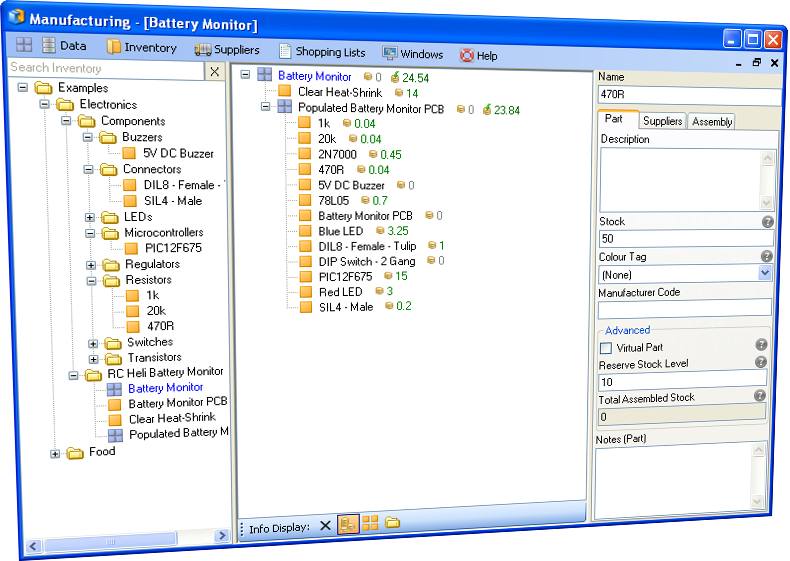This screenshot has height=561, width=790.
Task: Click help icon next to Stock field
Action: pyautogui.click(x=767, y=222)
